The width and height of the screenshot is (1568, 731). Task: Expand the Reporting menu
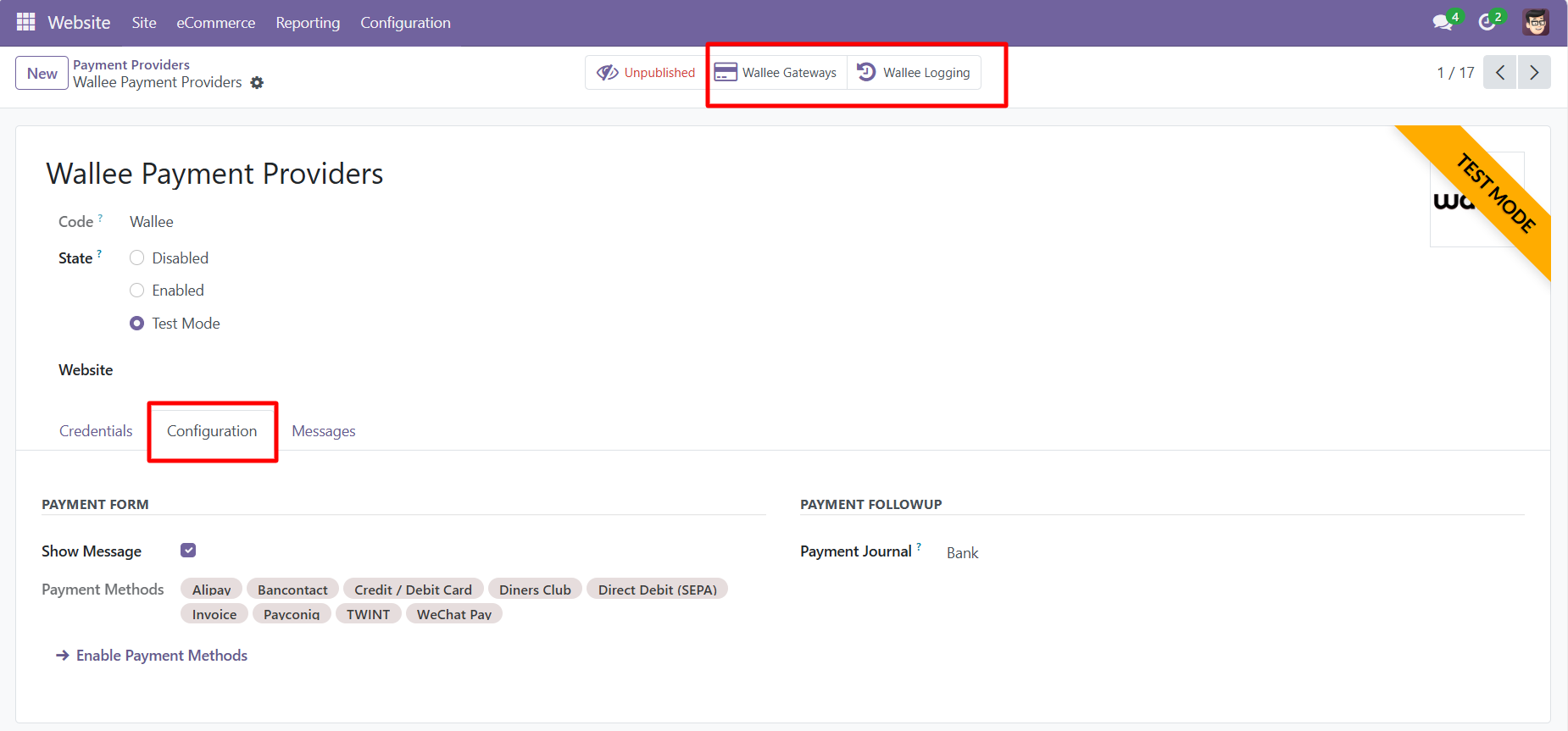point(308,23)
